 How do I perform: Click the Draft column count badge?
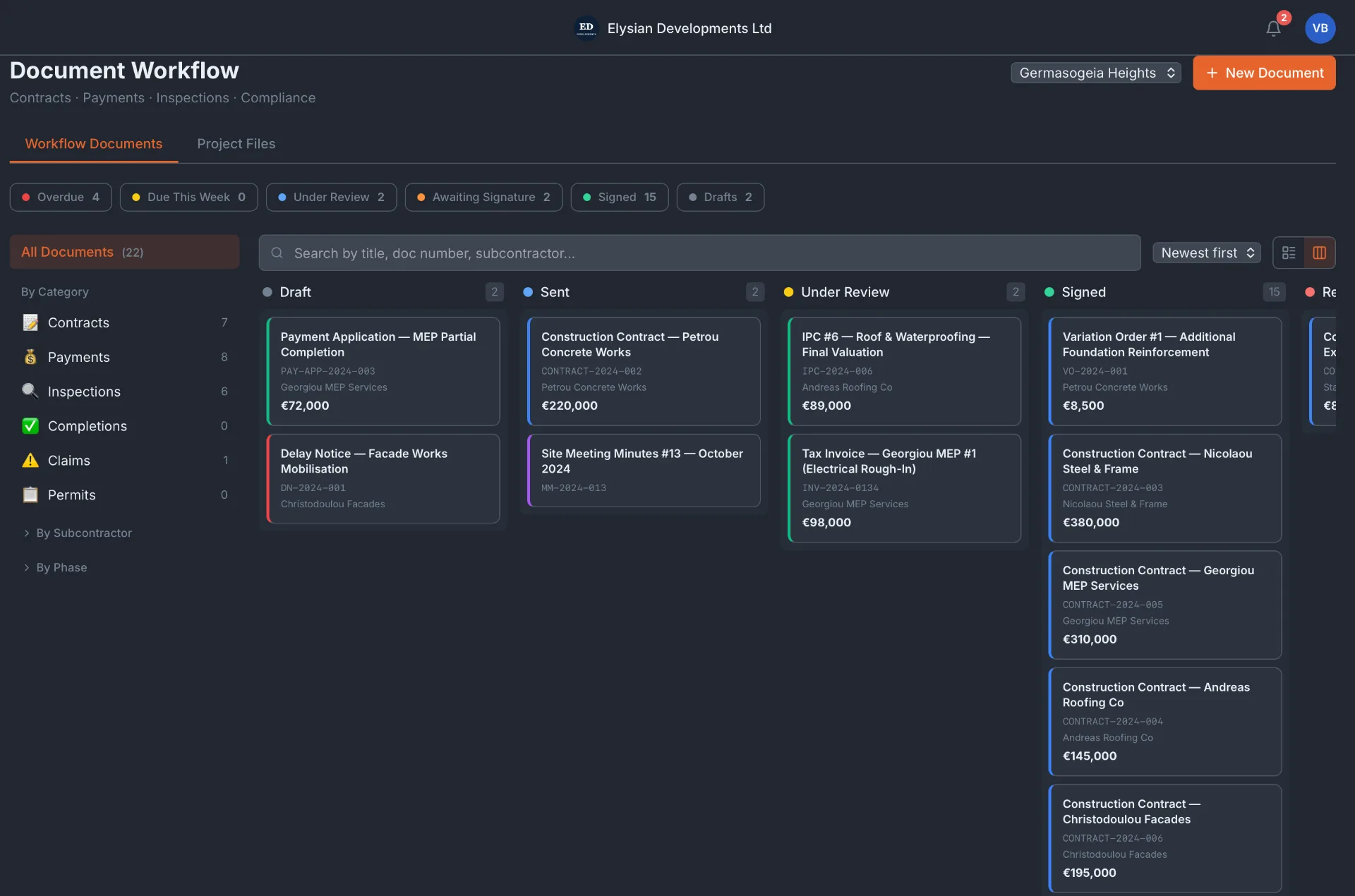pos(494,292)
